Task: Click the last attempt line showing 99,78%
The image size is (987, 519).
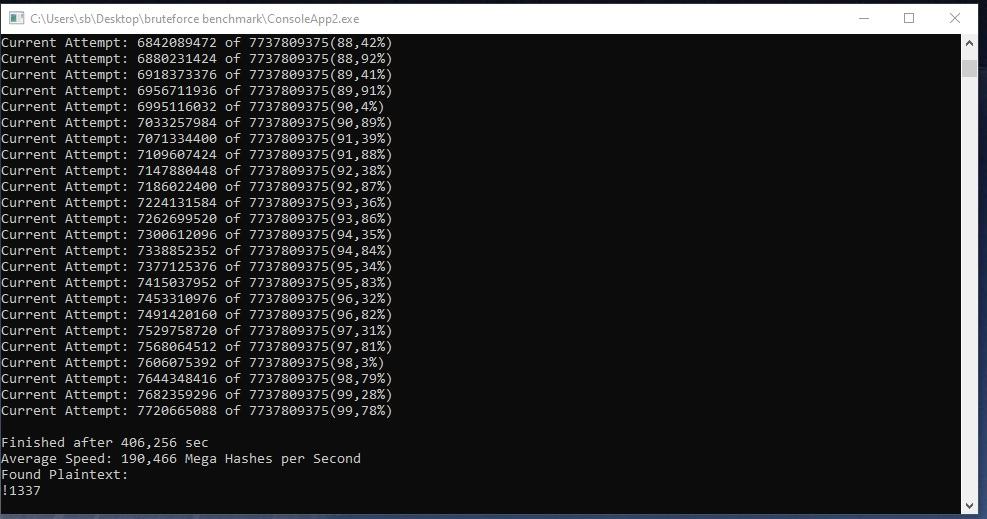Action: pos(196,411)
